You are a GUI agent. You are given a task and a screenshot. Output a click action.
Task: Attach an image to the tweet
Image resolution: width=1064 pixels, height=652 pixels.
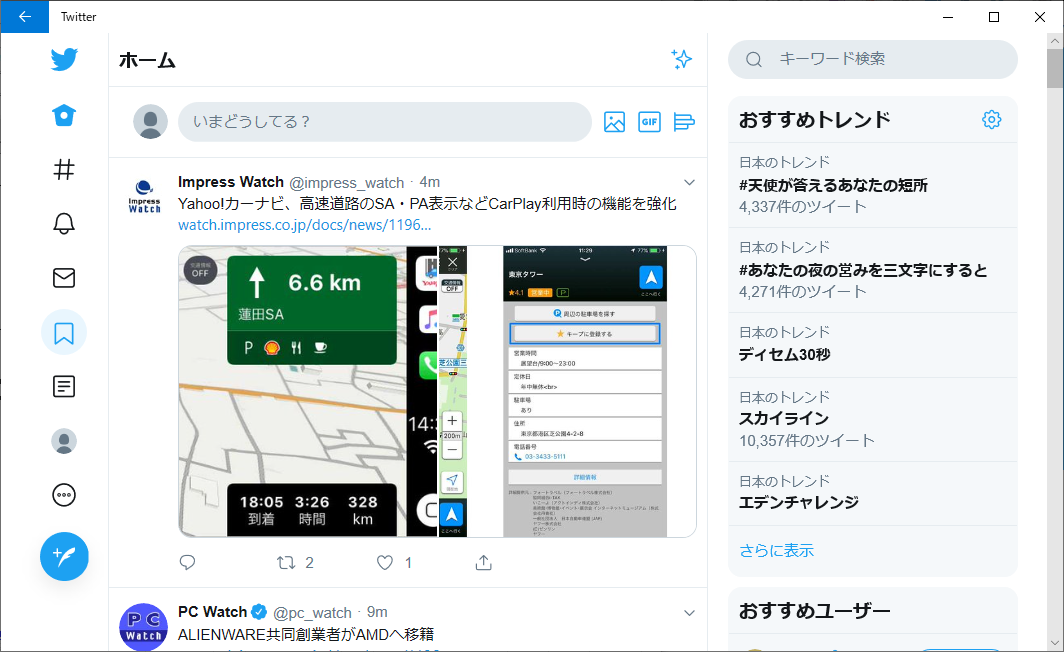tap(614, 121)
